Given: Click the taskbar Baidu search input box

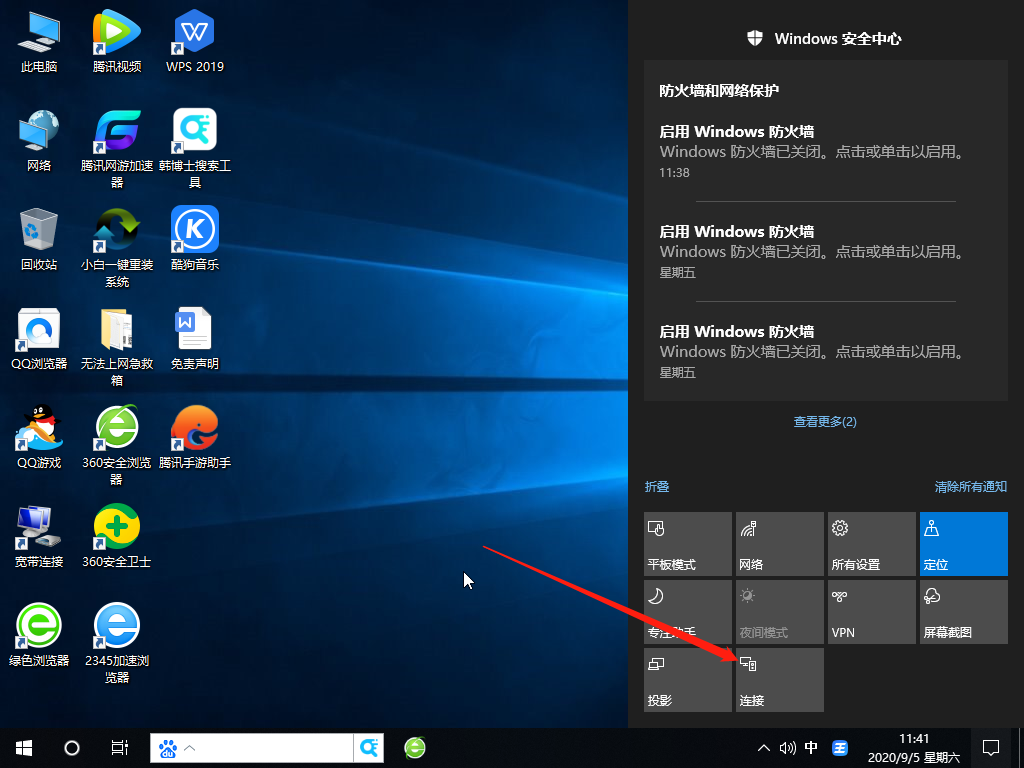Looking at the screenshot, I should (x=270, y=747).
